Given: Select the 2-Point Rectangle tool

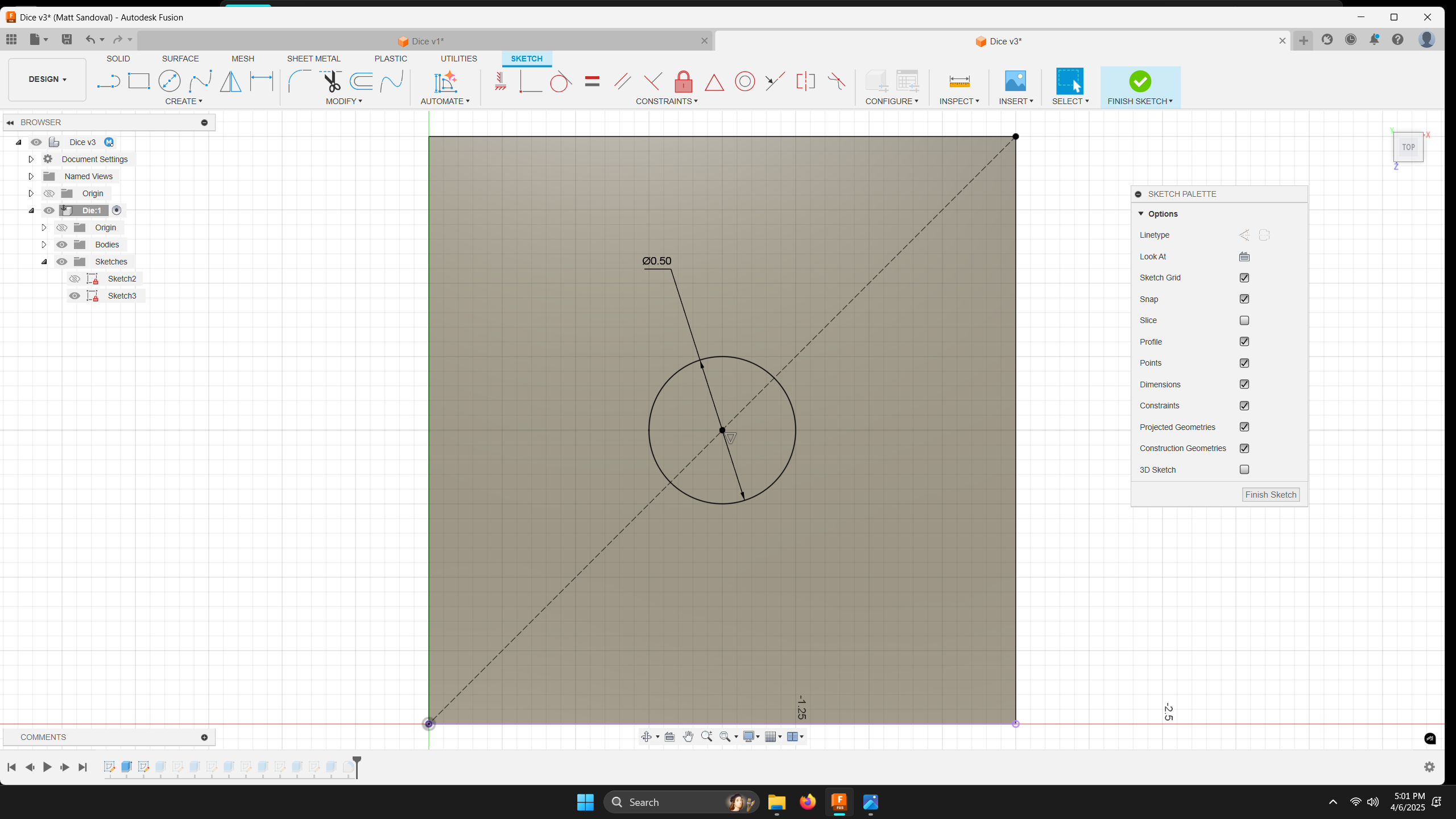Looking at the screenshot, I should (139, 81).
